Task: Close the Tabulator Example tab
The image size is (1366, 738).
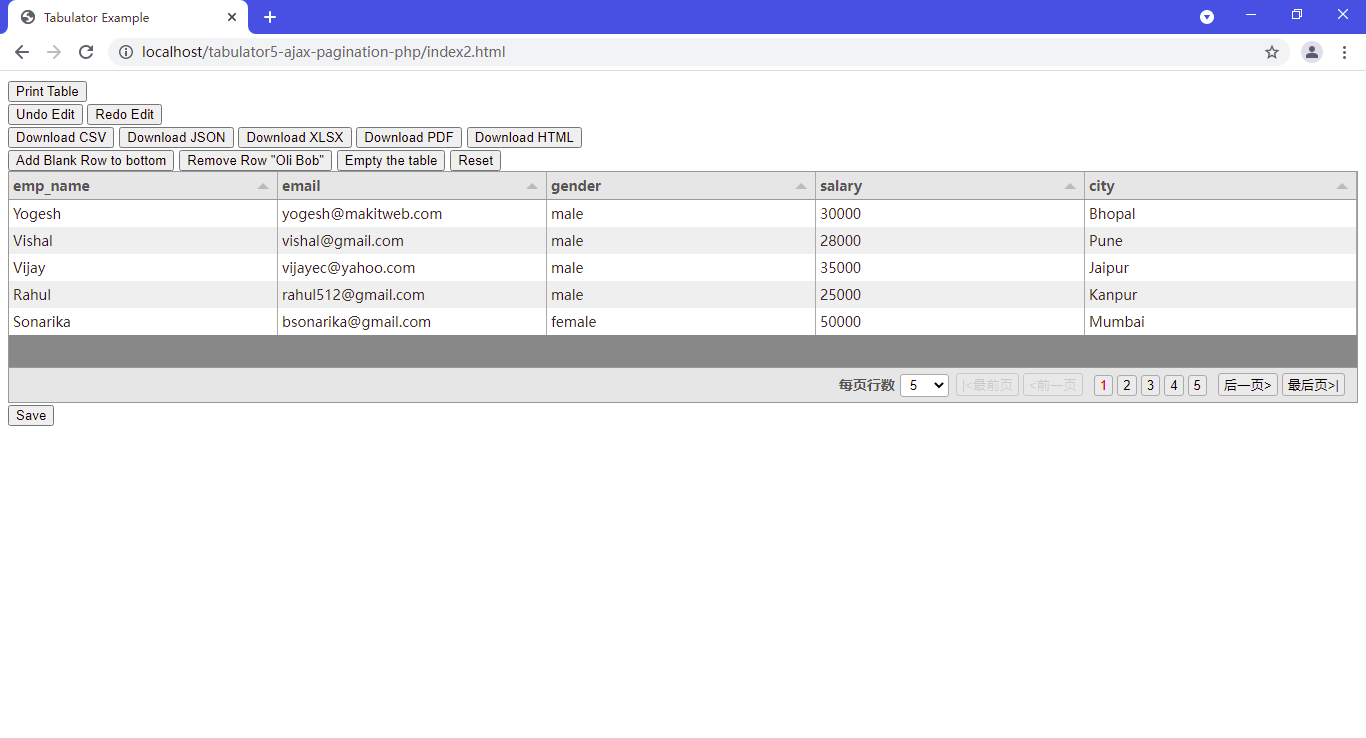Action: click(232, 17)
